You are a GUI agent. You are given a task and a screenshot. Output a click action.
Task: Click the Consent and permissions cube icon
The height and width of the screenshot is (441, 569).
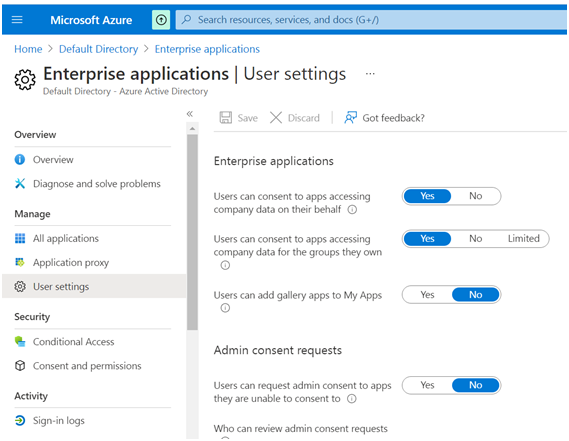[20, 366]
